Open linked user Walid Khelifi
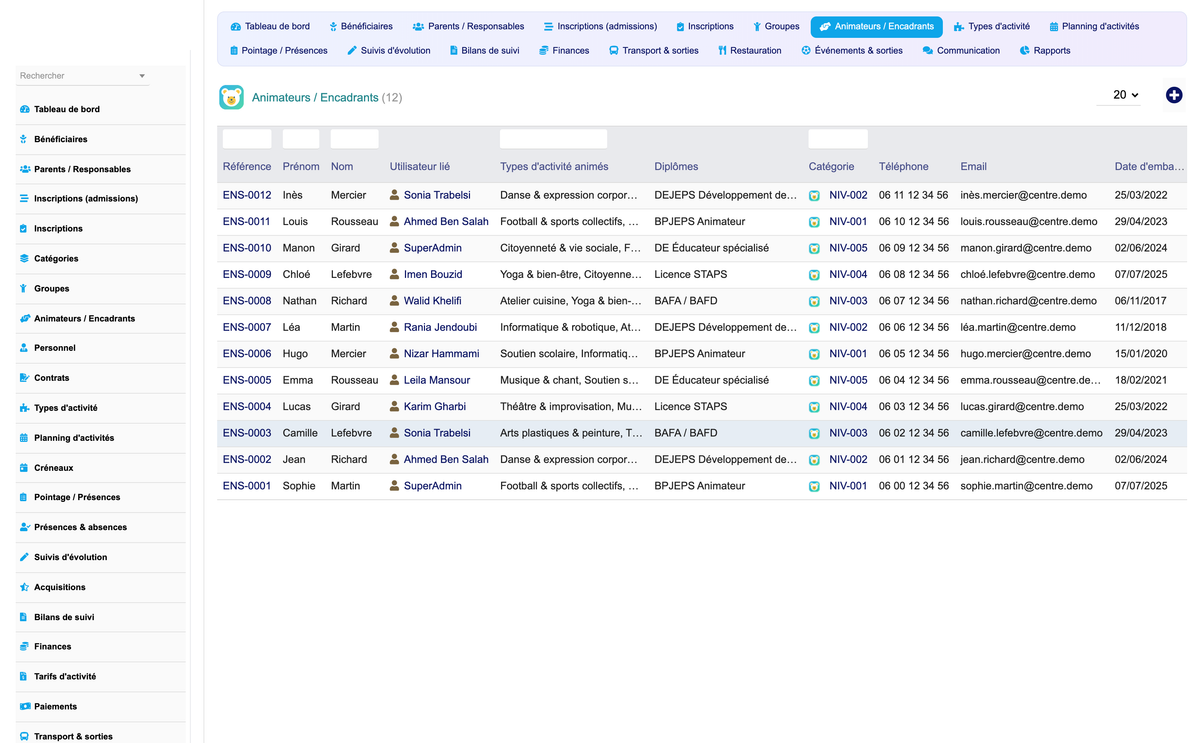This screenshot has width=1200, height=743. point(432,301)
